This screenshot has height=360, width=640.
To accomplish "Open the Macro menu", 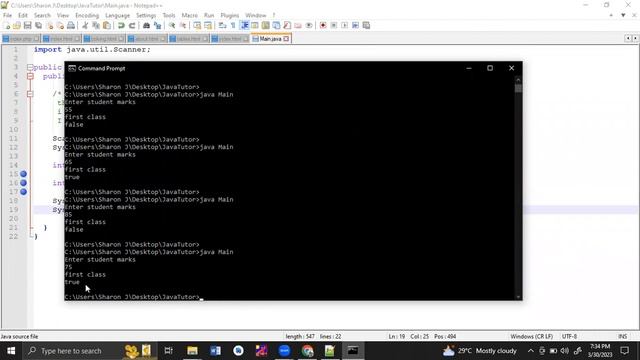I will point(189,15).
